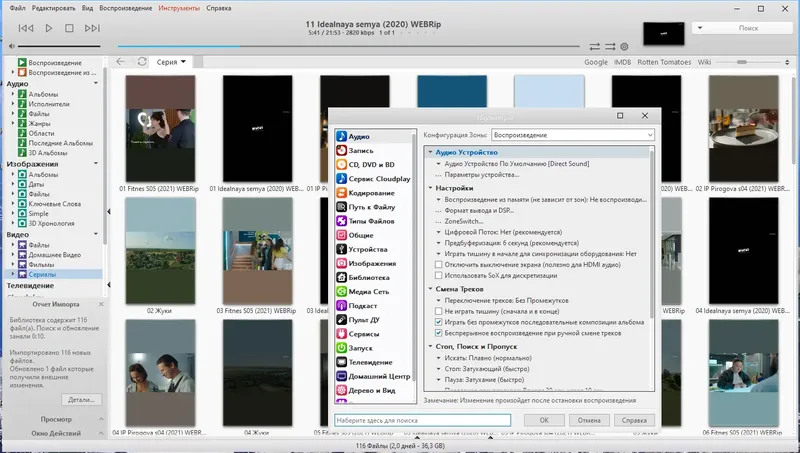Stop playback with the Stop button

point(69,28)
